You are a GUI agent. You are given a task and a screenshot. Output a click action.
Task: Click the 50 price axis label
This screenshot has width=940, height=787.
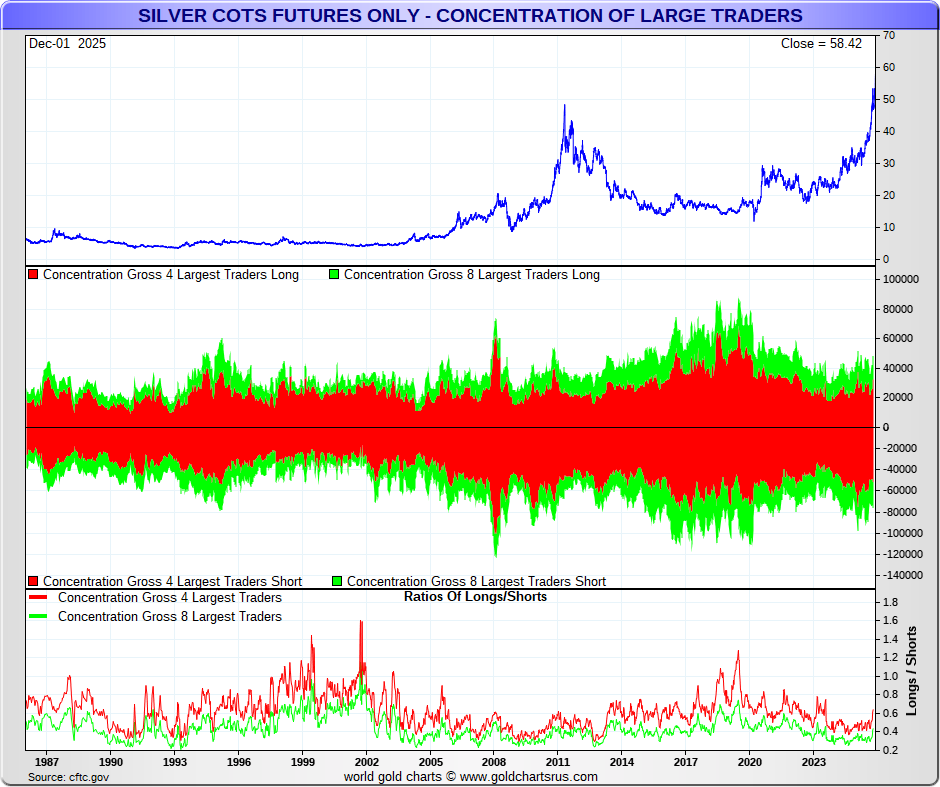tap(889, 99)
